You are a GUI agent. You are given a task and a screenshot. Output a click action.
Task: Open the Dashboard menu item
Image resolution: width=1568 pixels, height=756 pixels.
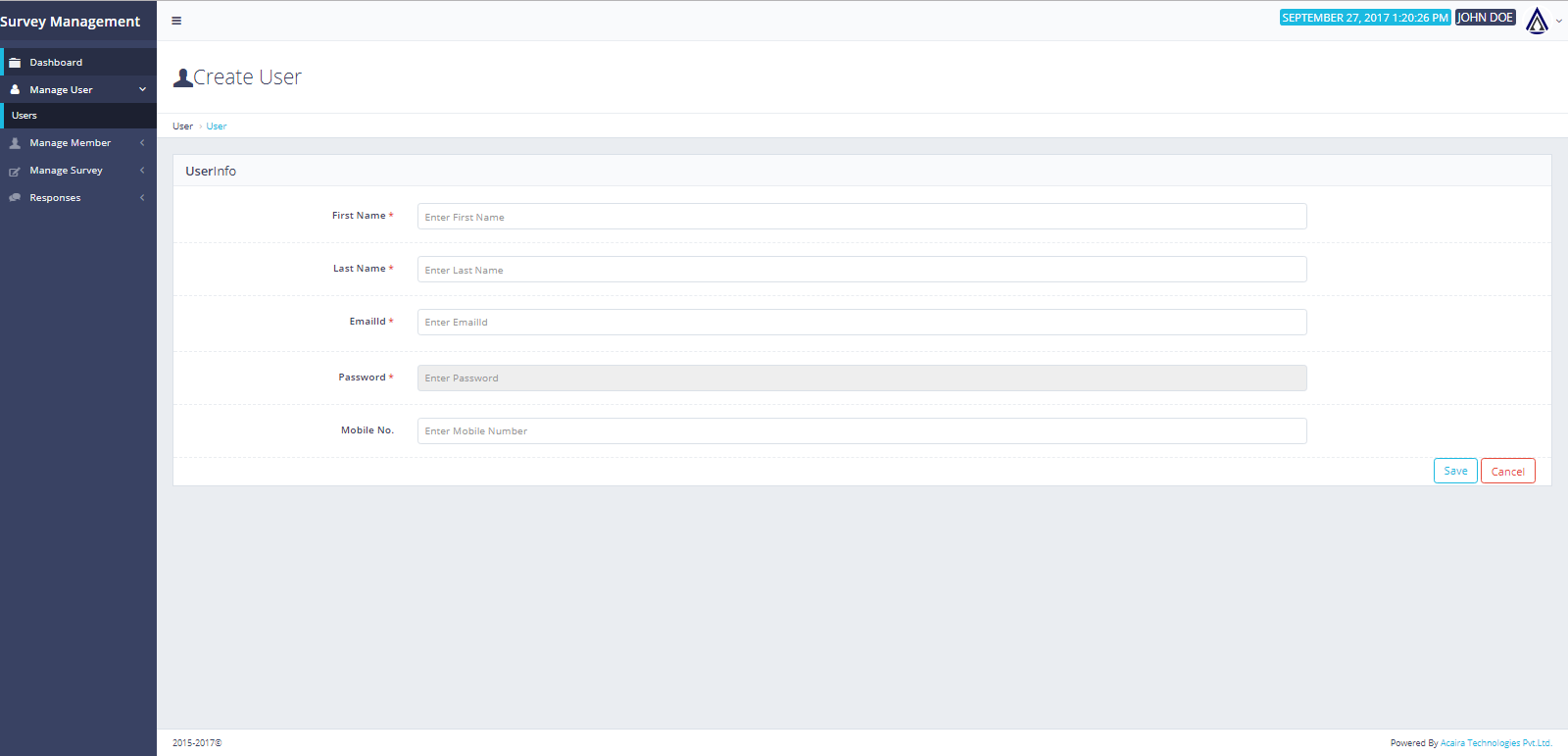pyautogui.click(x=56, y=63)
